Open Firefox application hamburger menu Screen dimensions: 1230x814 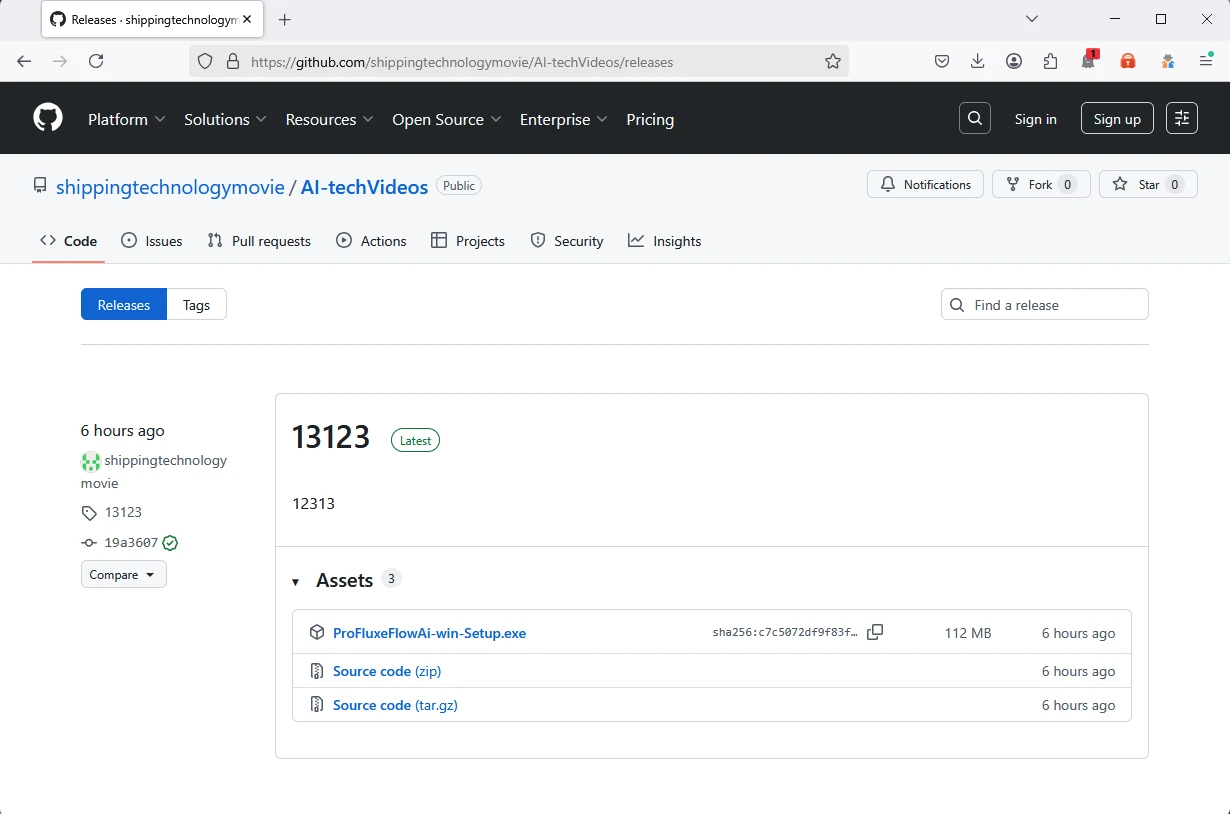1206,61
